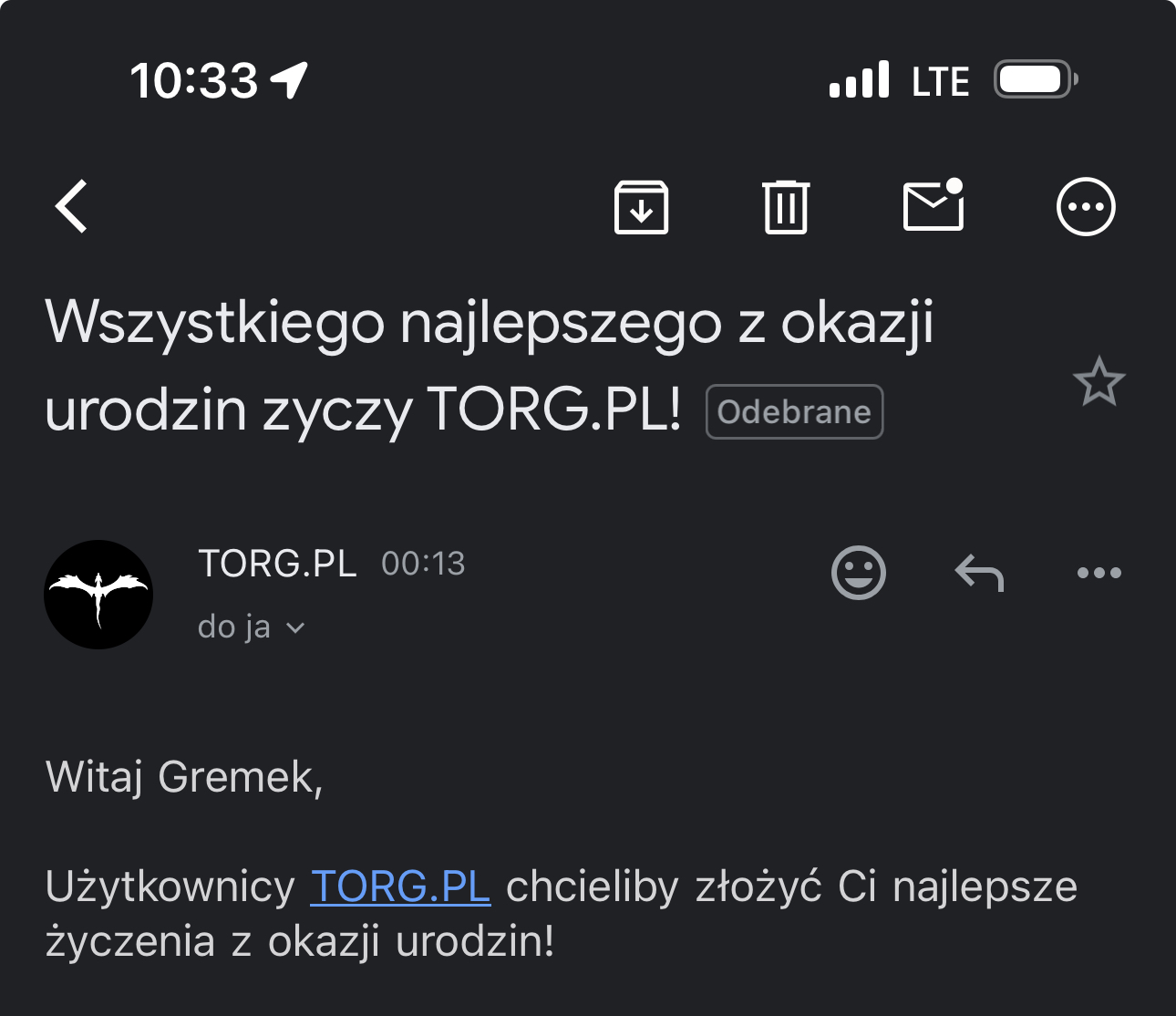Tap the battery indicator in status bar
This screenshot has height=1016, width=1176.
1035,80
